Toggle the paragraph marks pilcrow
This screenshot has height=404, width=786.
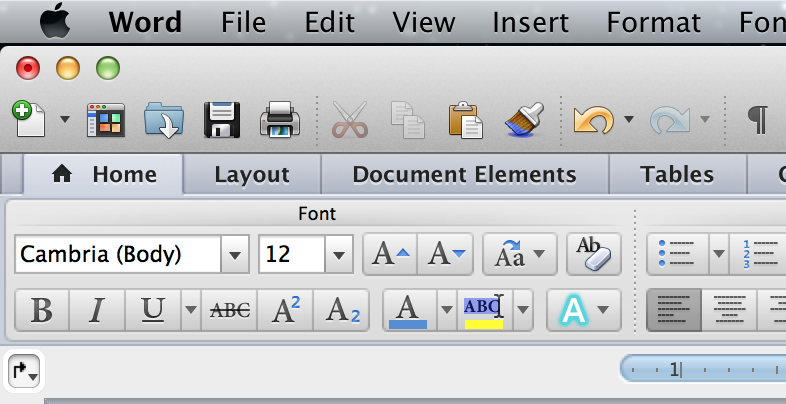click(x=757, y=120)
